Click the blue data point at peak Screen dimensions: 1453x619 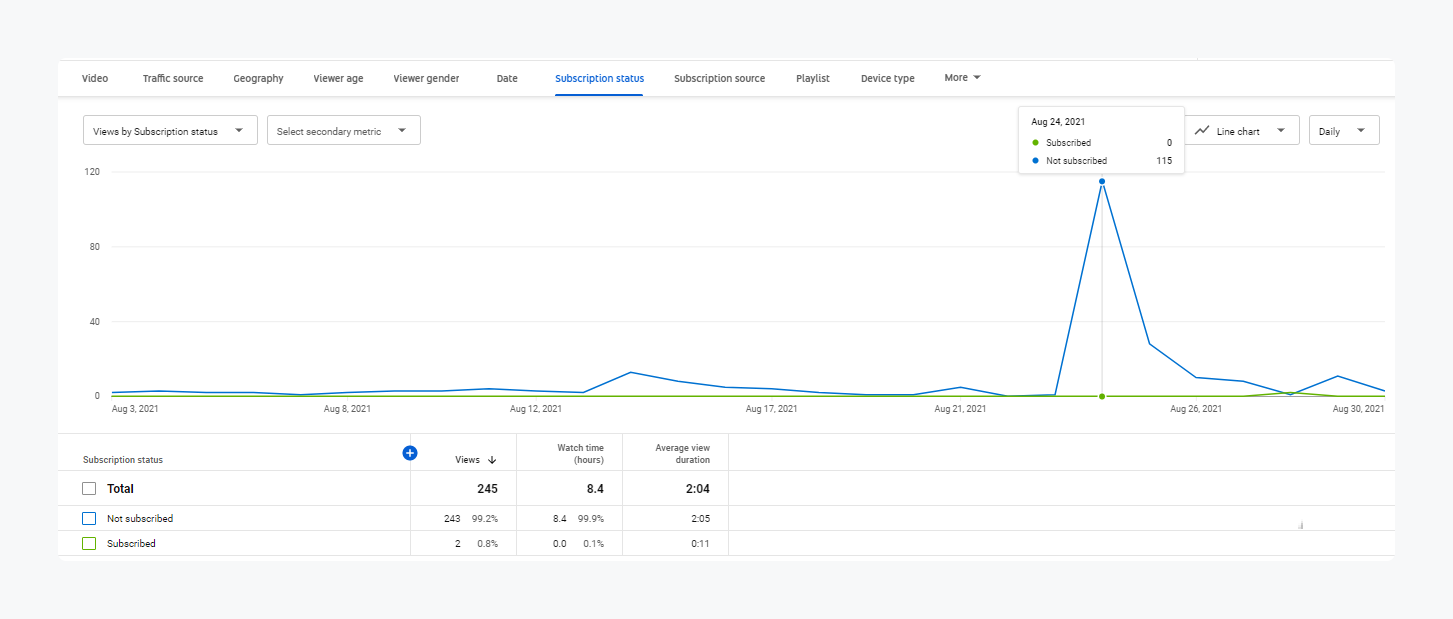pos(1102,181)
